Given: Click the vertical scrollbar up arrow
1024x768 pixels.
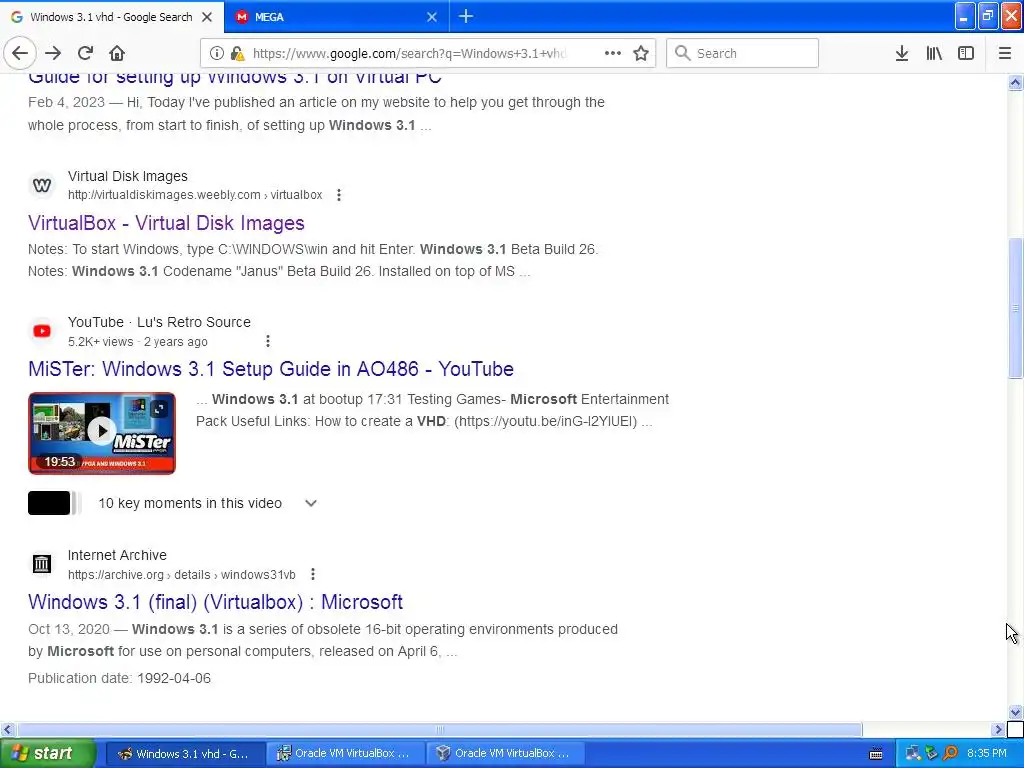Looking at the screenshot, I should click(x=1015, y=82).
